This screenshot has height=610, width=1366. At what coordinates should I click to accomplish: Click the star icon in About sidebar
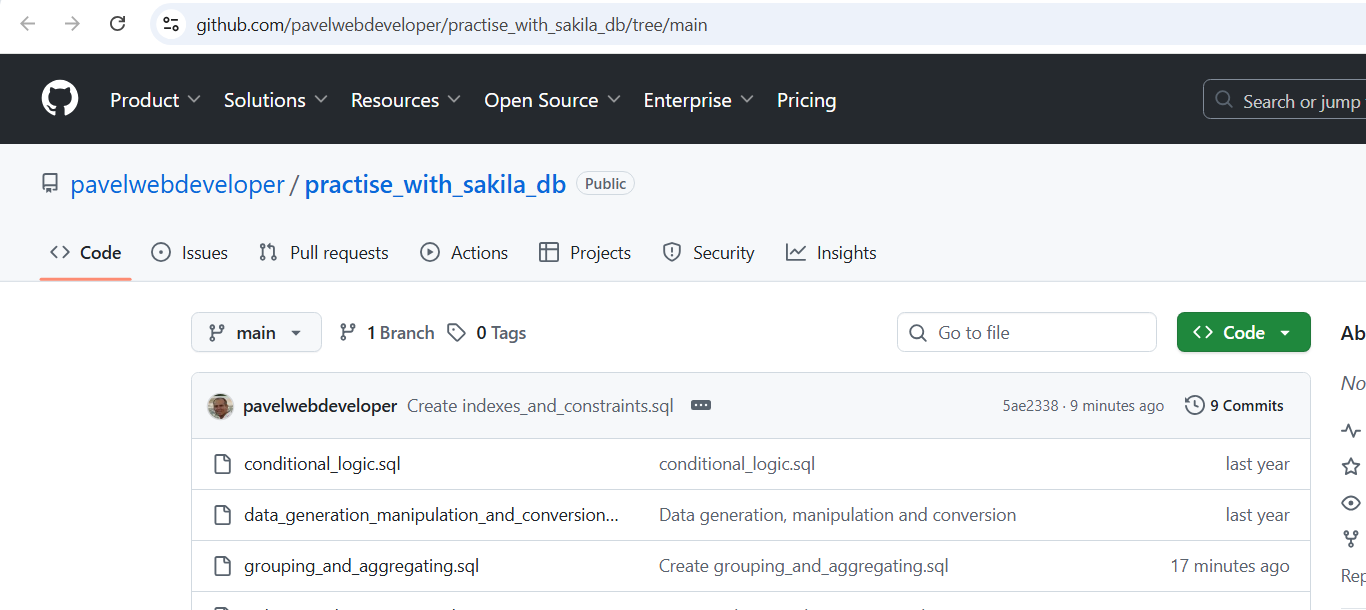(x=1351, y=466)
